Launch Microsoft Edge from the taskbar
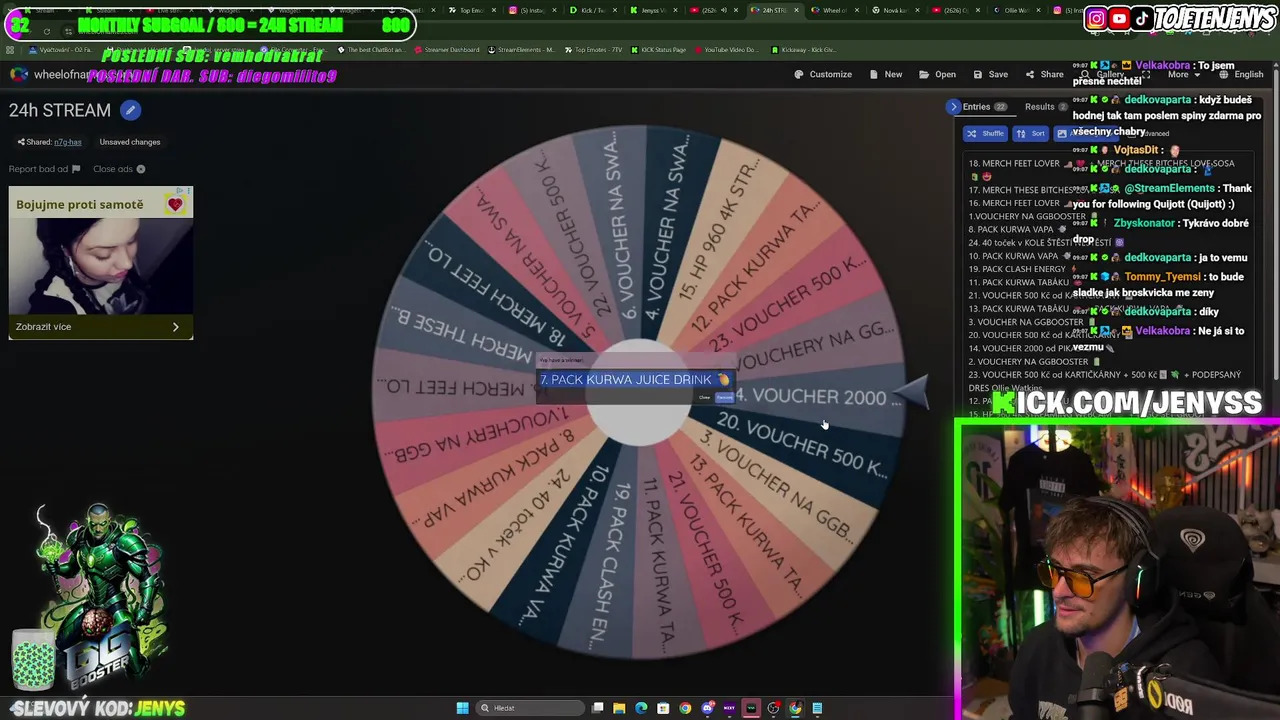1280x720 pixels. click(x=641, y=708)
